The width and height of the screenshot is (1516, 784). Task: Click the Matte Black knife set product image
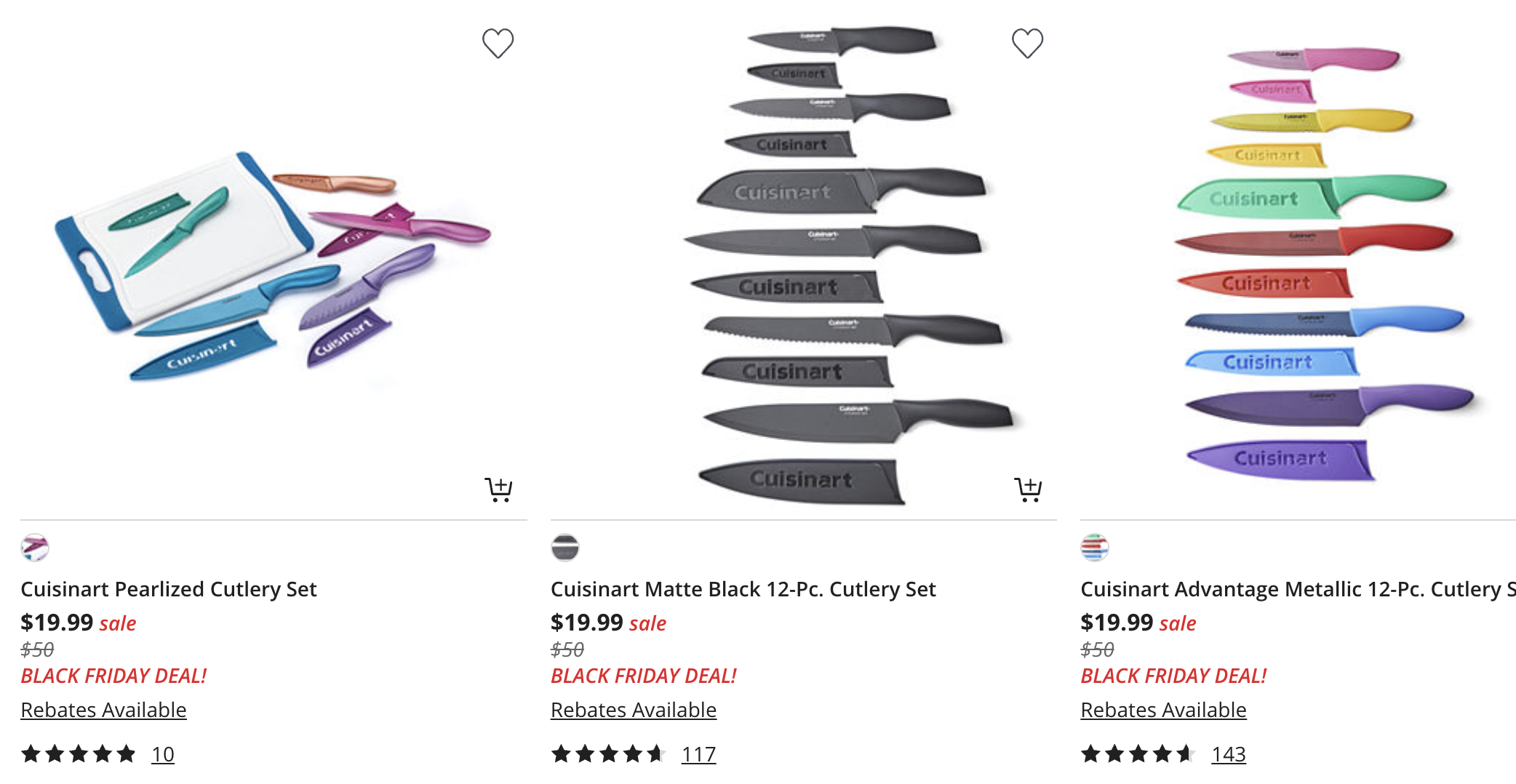(x=844, y=269)
